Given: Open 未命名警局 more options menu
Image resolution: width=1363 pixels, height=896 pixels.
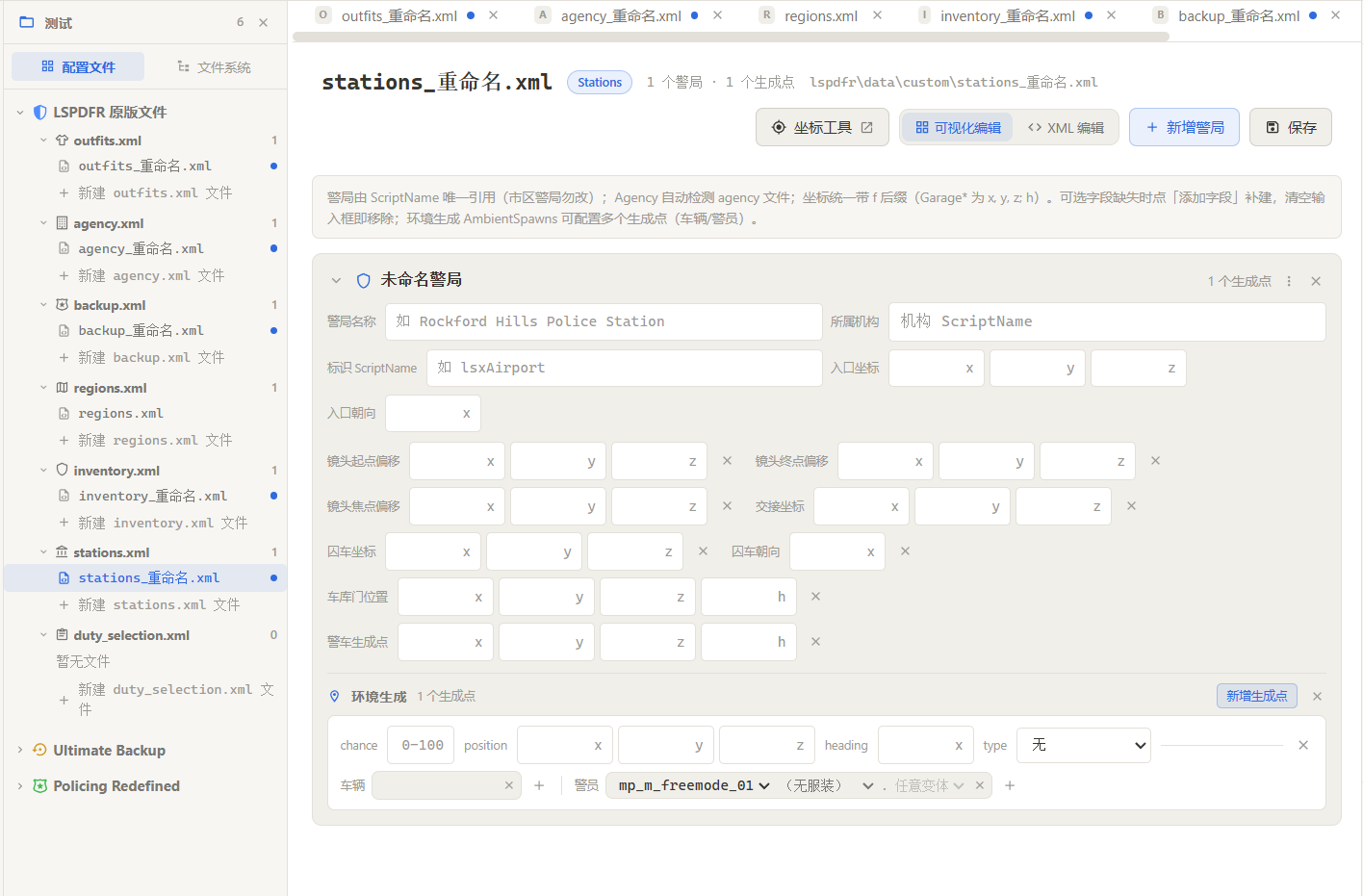Looking at the screenshot, I should (x=1289, y=281).
